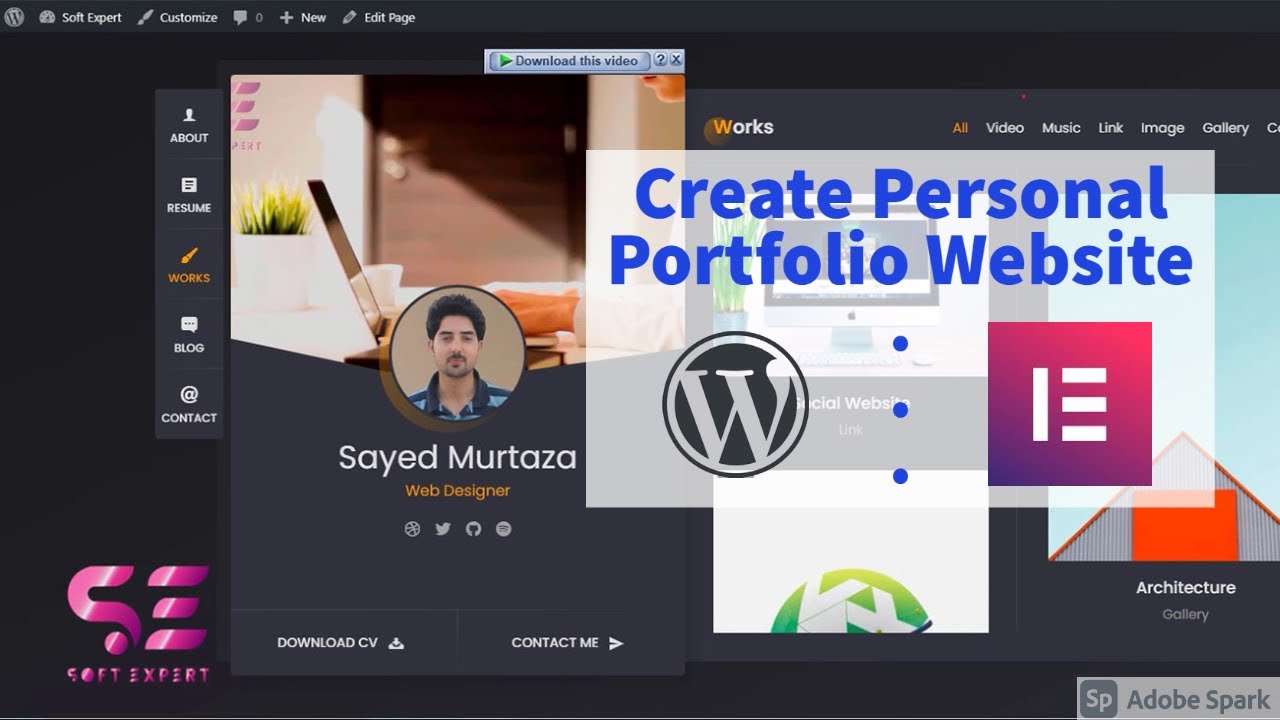Click the Dribbble social icon
Screen dimensions: 1280x720
point(412,529)
